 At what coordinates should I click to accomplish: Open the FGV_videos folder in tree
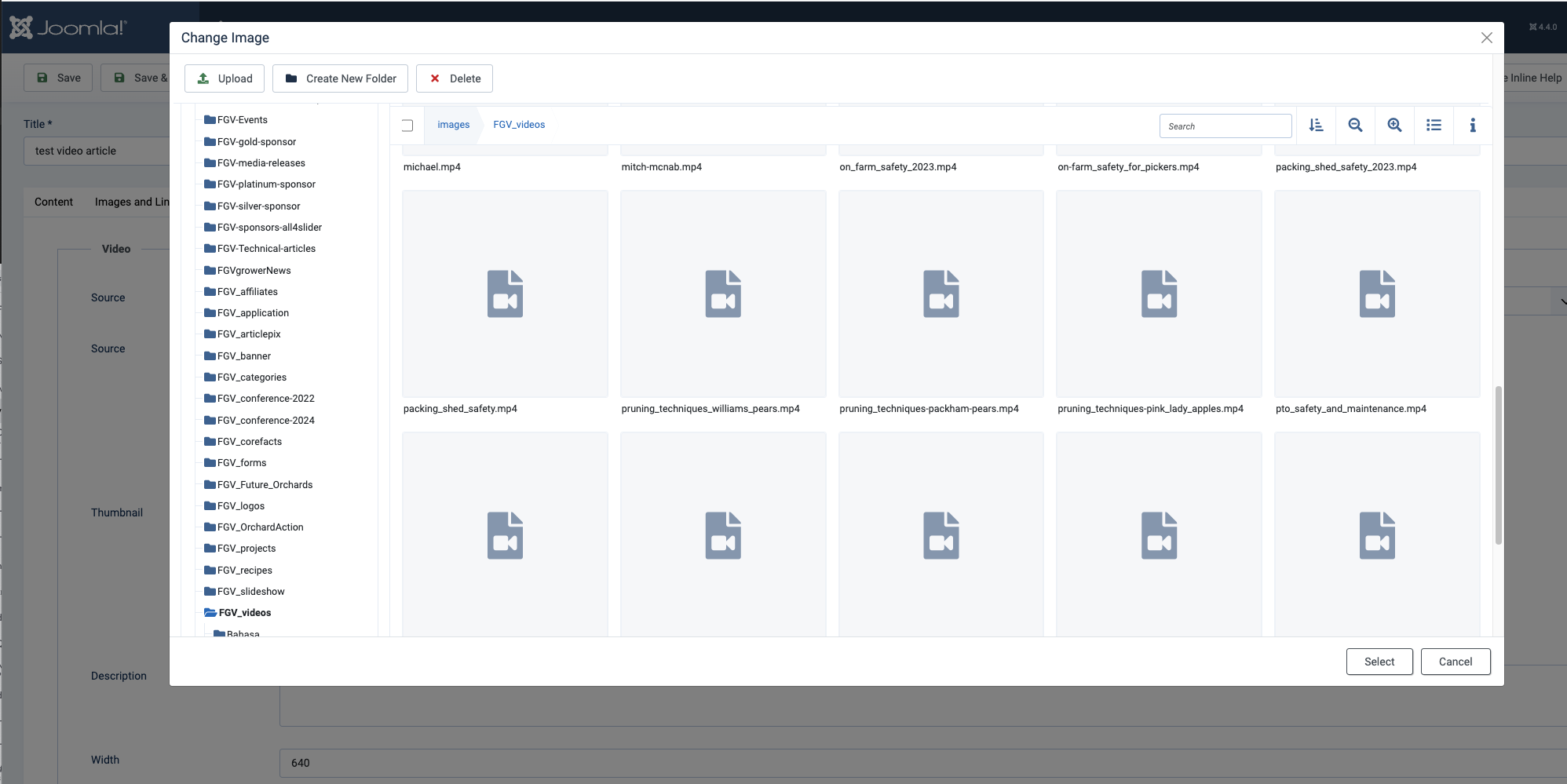[244, 613]
